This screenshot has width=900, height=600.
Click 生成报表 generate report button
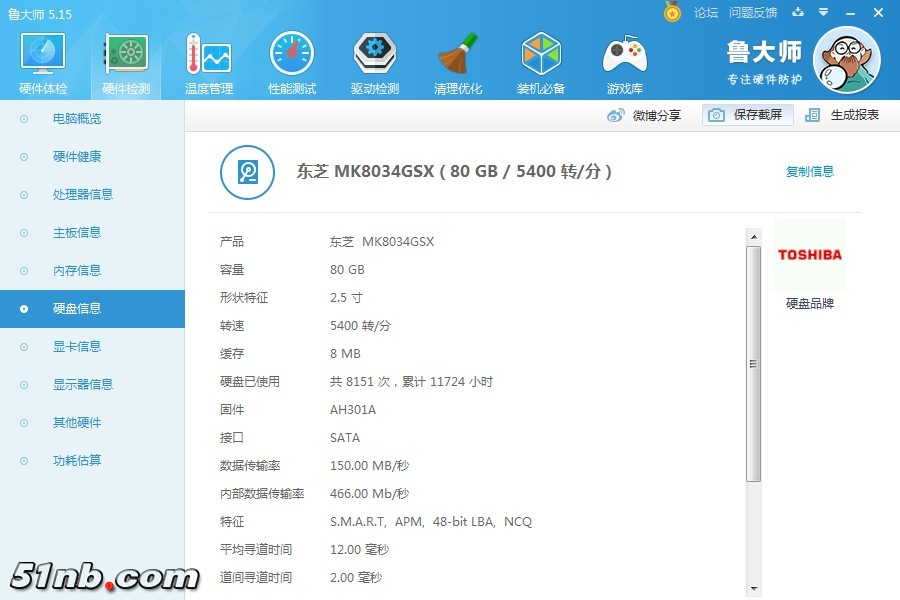(x=843, y=115)
